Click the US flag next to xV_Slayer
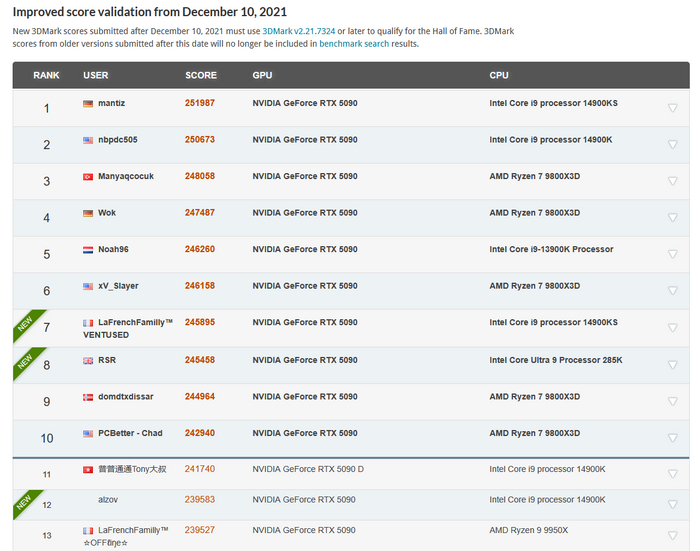The height and width of the screenshot is (551, 700). tap(88, 287)
